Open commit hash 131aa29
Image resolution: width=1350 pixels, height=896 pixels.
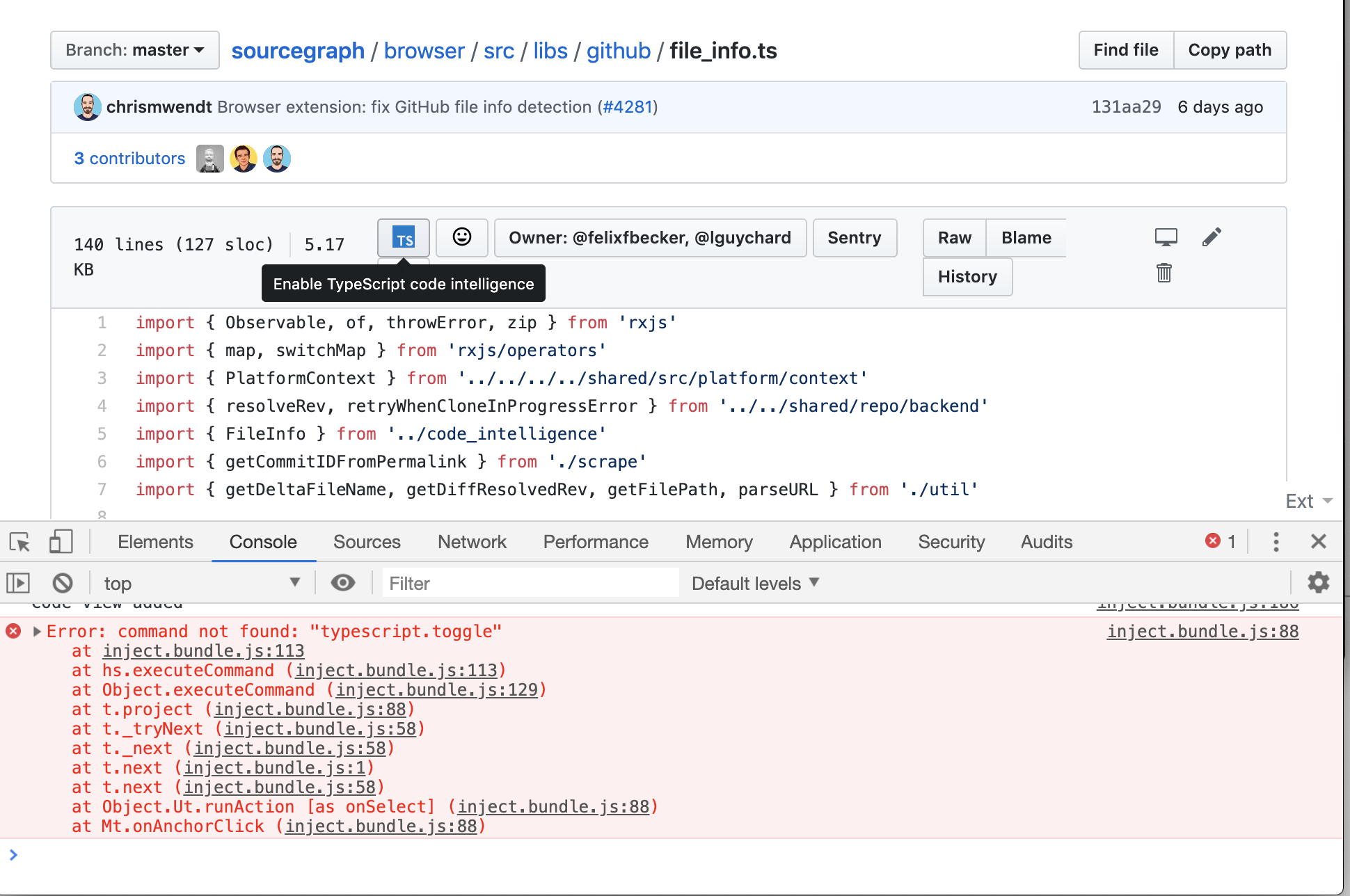pos(1126,107)
